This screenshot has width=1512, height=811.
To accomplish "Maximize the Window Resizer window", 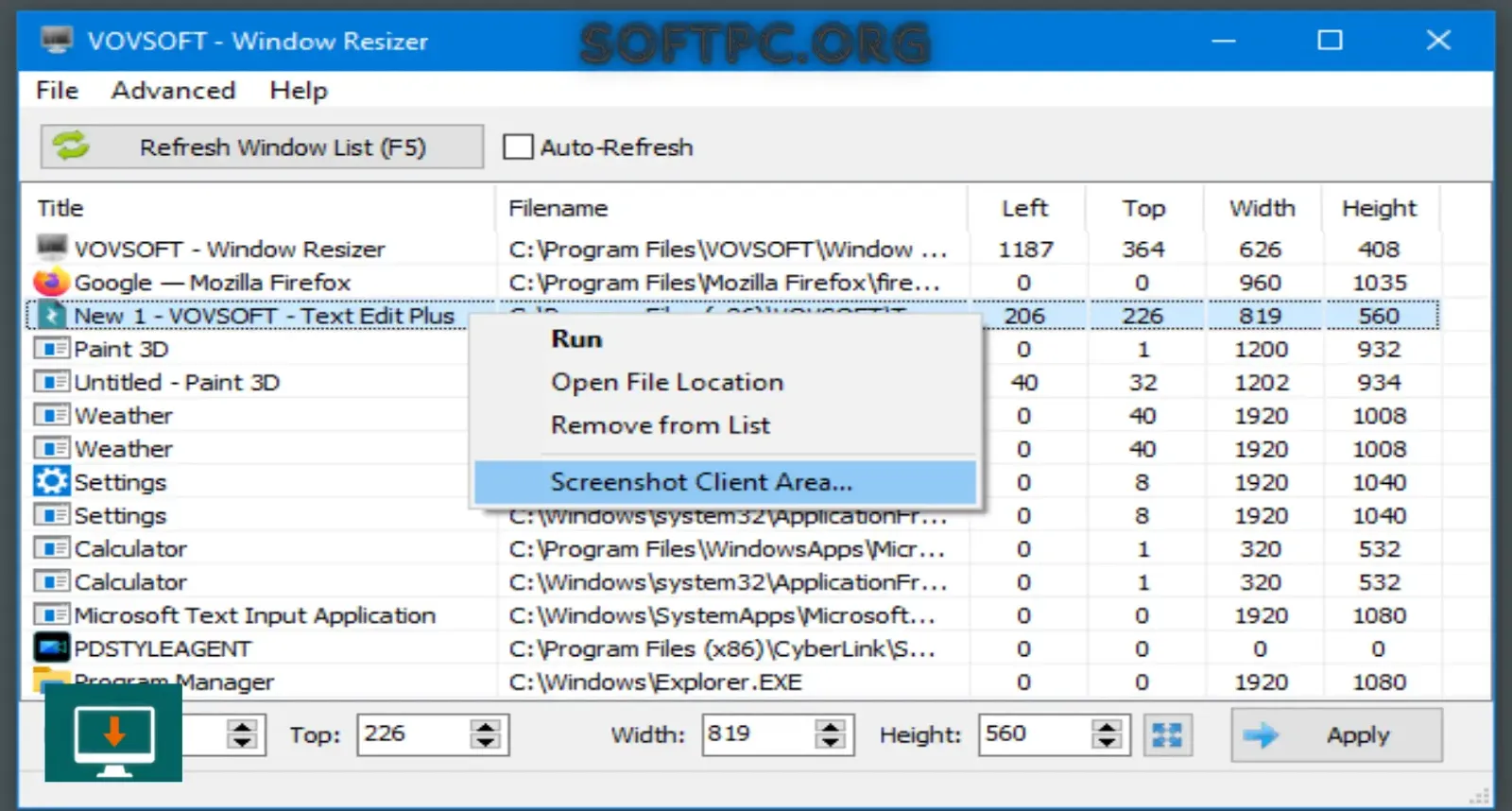I will [x=1331, y=40].
